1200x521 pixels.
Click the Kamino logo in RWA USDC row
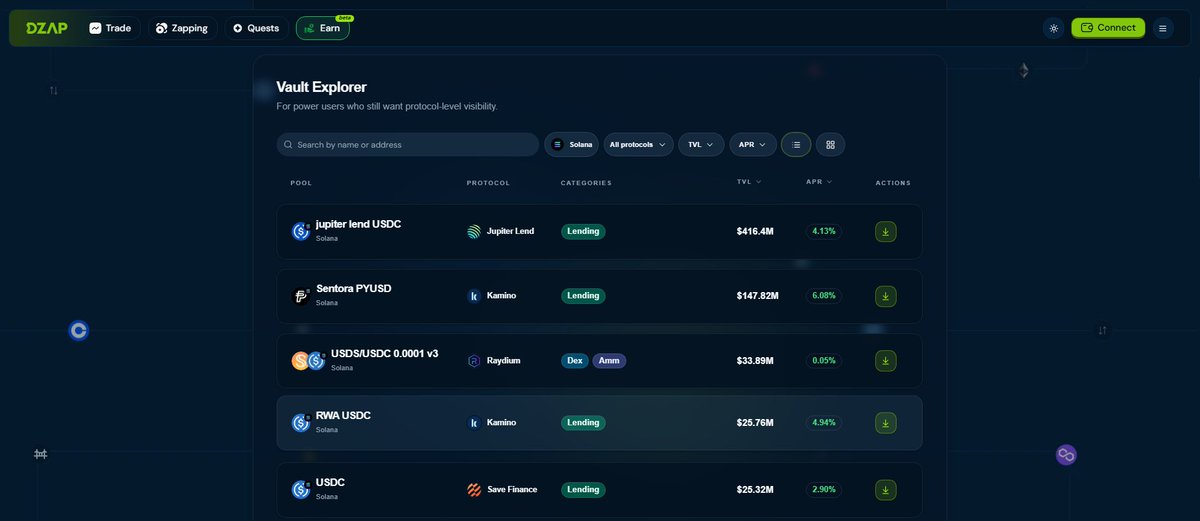474,423
